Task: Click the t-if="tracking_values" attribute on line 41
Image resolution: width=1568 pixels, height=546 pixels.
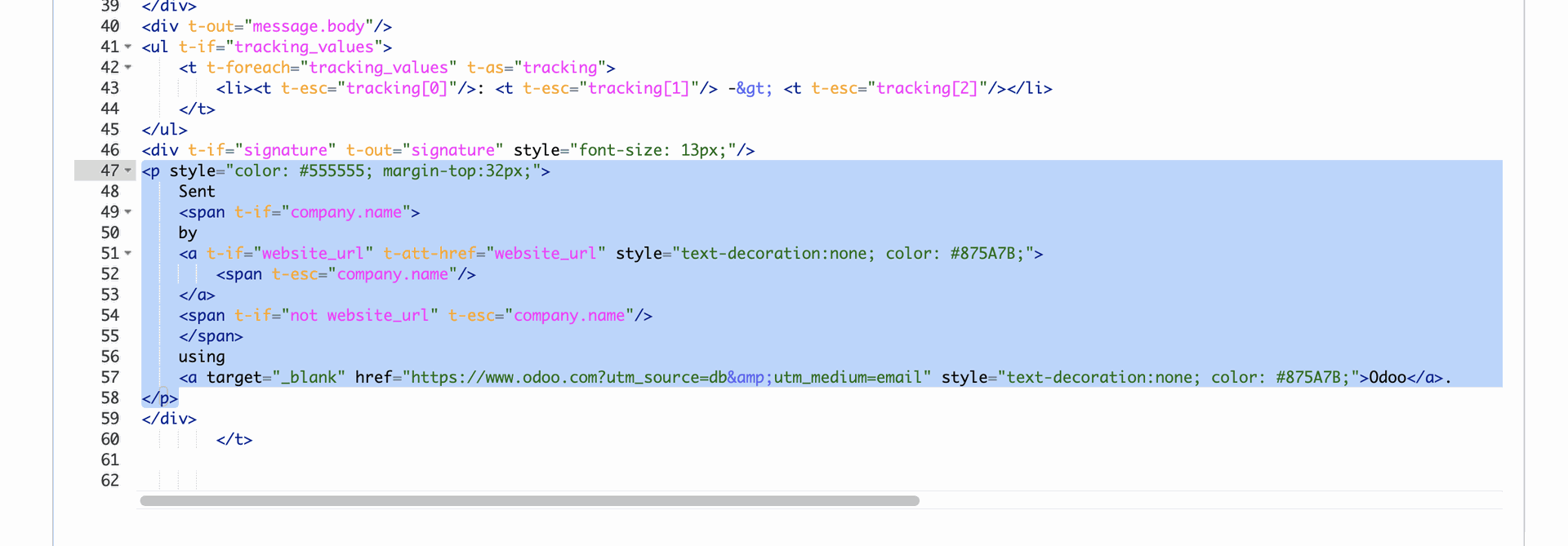Action: point(280,47)
